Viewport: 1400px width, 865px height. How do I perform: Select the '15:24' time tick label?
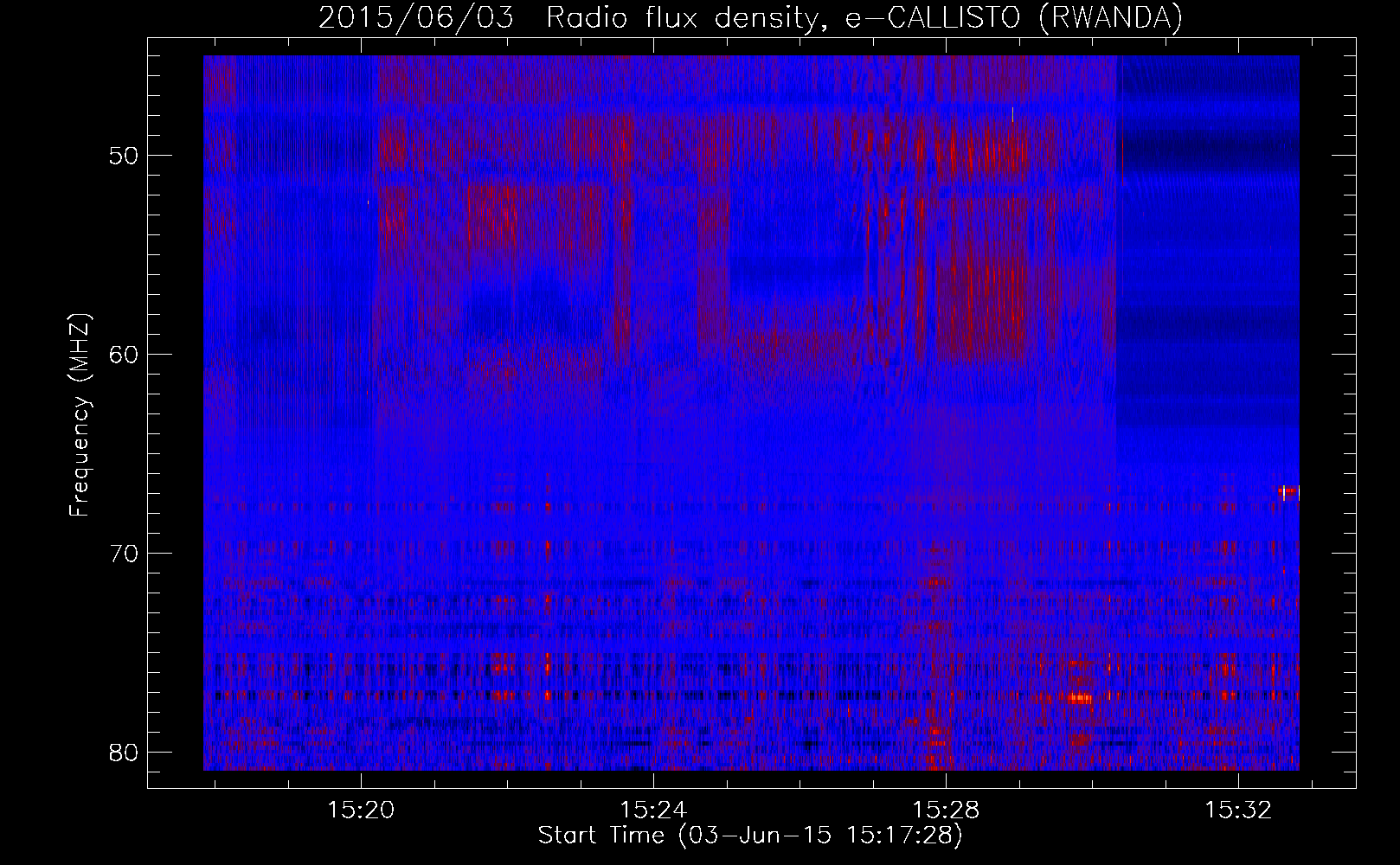(653, 811)
